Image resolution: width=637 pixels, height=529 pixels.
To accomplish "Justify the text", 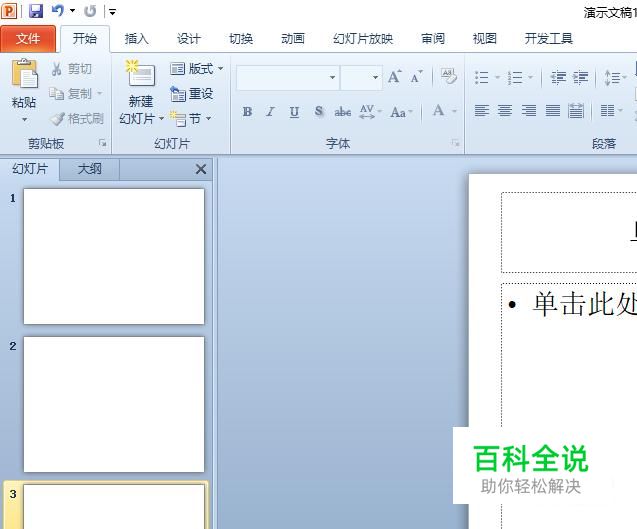I will [552, 111].
